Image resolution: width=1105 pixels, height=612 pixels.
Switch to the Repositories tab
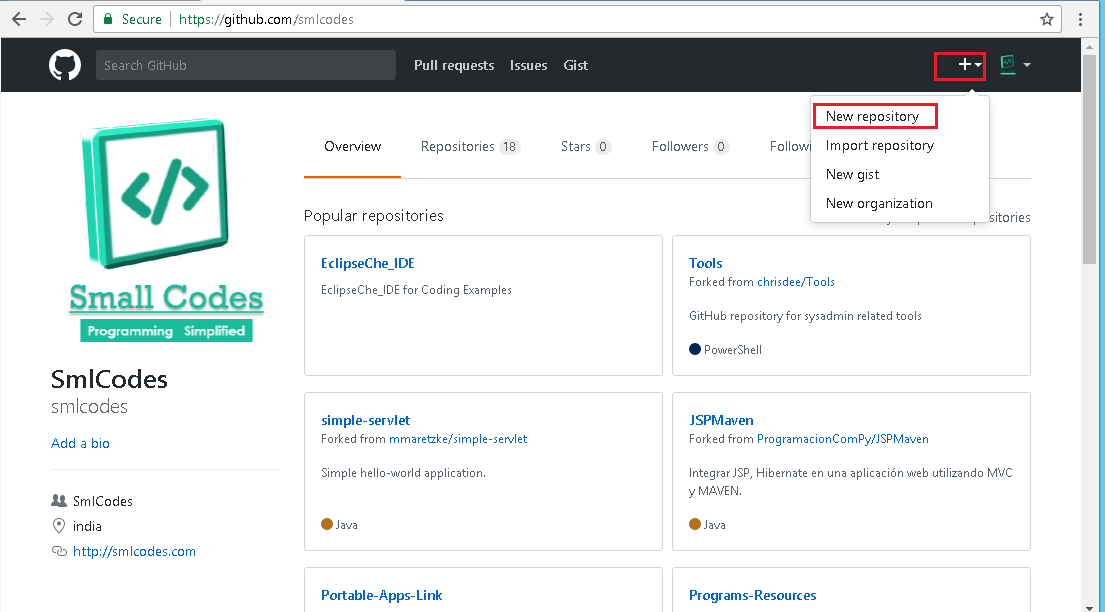pyautogui.click(x=469, y=147)
